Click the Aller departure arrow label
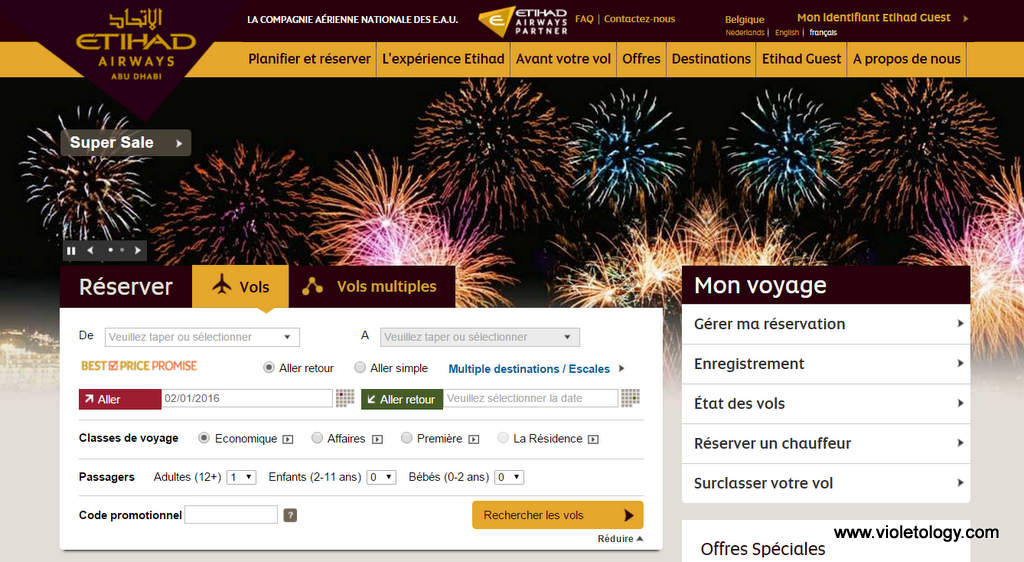 (x=120, y=399)
